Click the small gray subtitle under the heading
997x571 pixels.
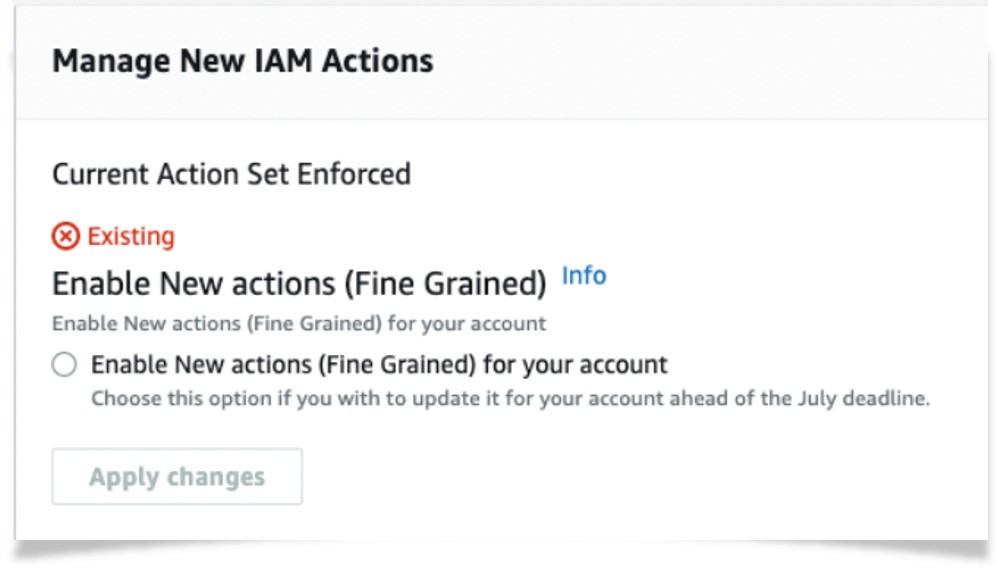pyautogui.click(x=299, y=324)
